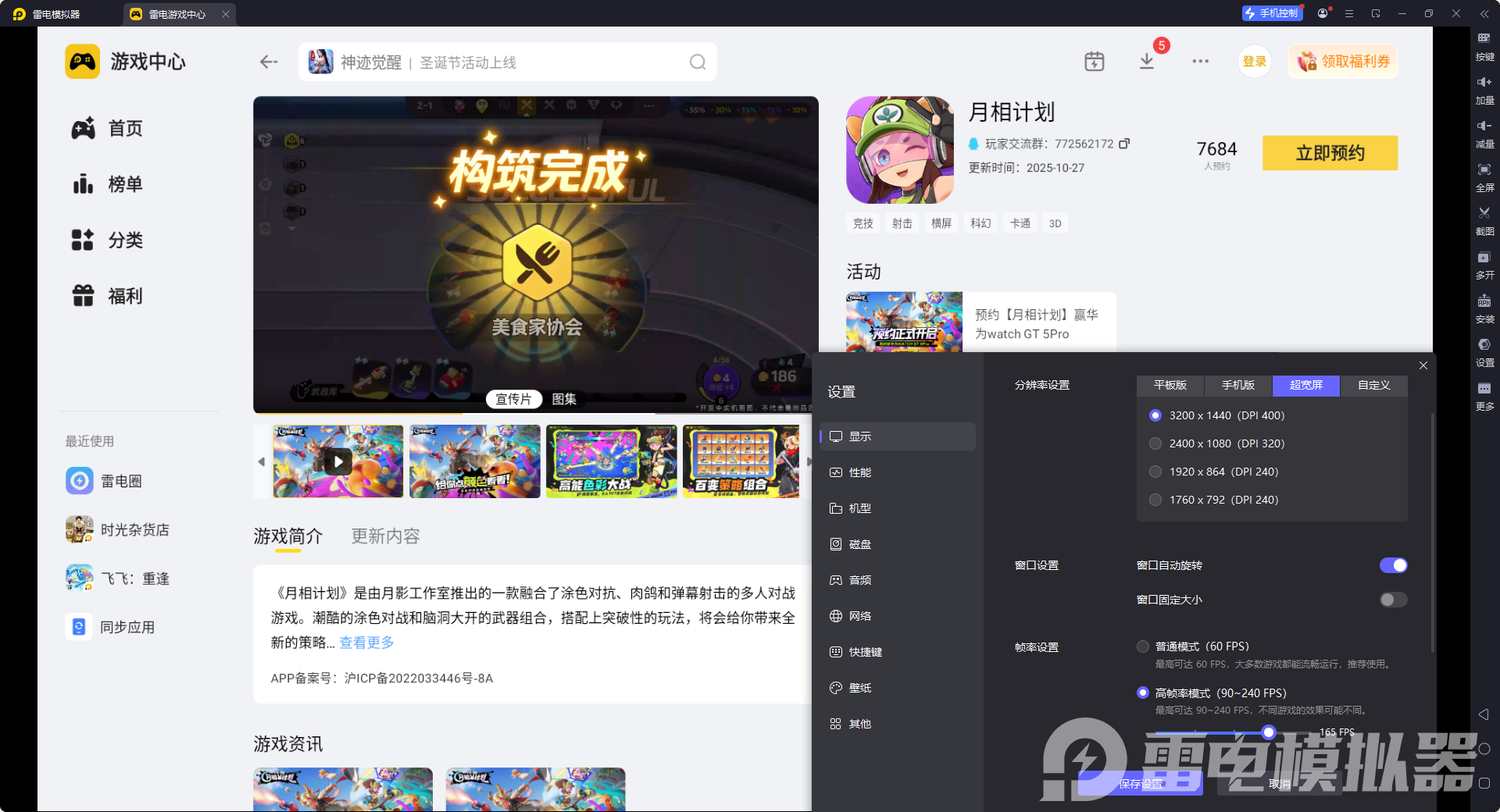
Task: Open the 快捷键 settings section
Action: (x=898, y=652)
